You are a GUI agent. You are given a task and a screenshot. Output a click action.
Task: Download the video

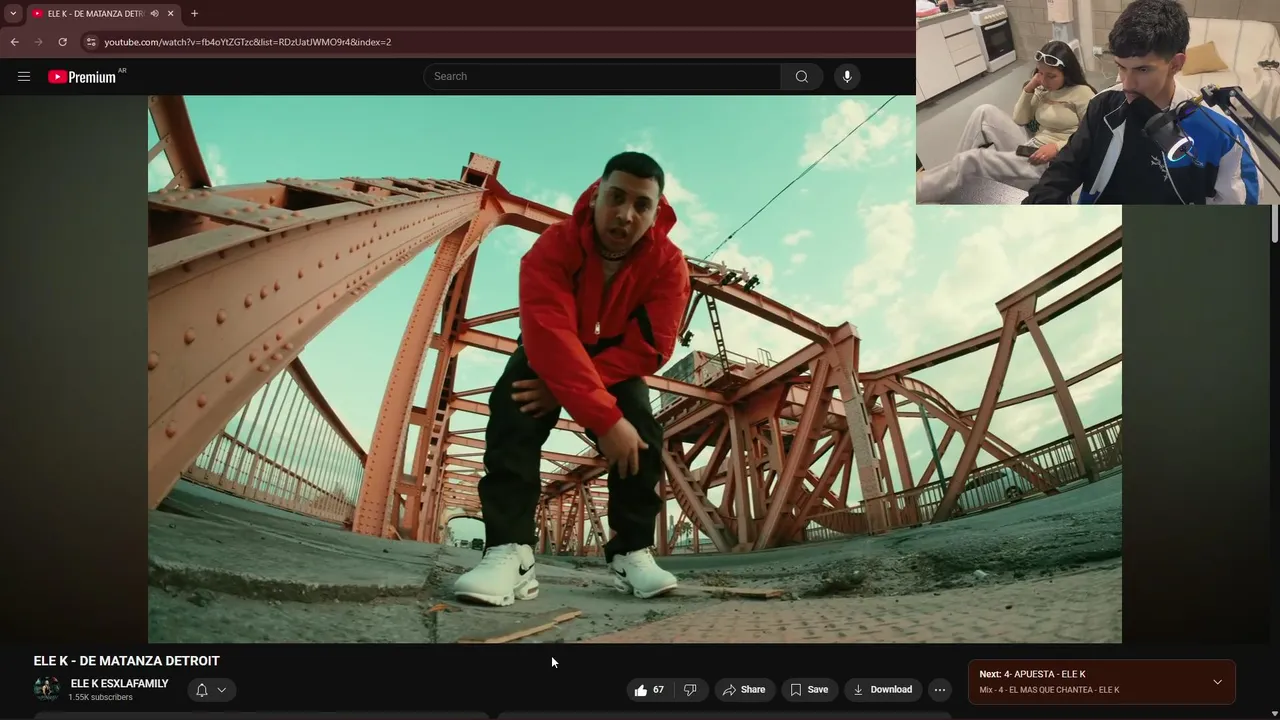click(882, 690)
